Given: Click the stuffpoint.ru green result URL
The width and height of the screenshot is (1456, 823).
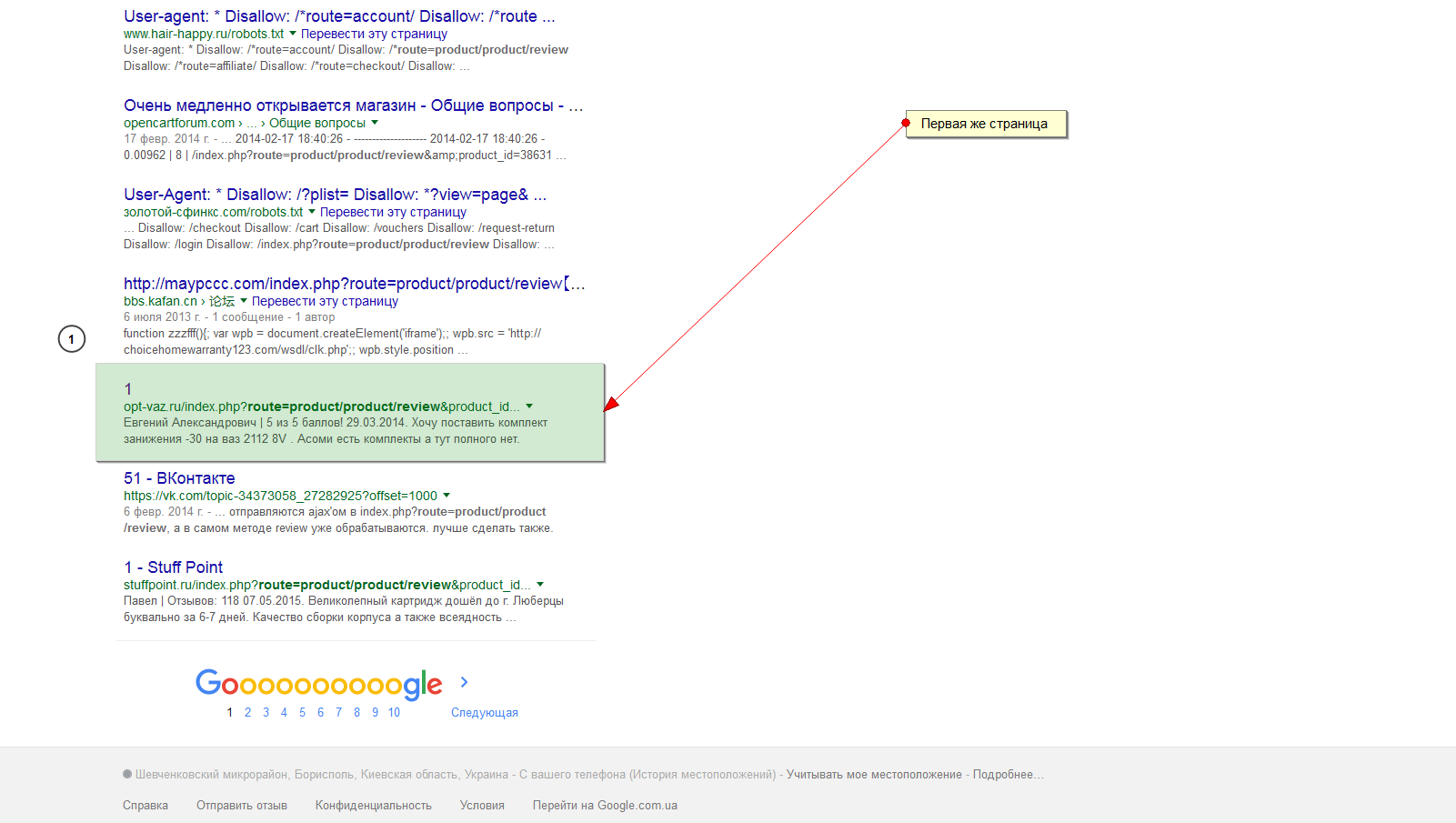Looking at the screenshot, I should click(327, 585).
